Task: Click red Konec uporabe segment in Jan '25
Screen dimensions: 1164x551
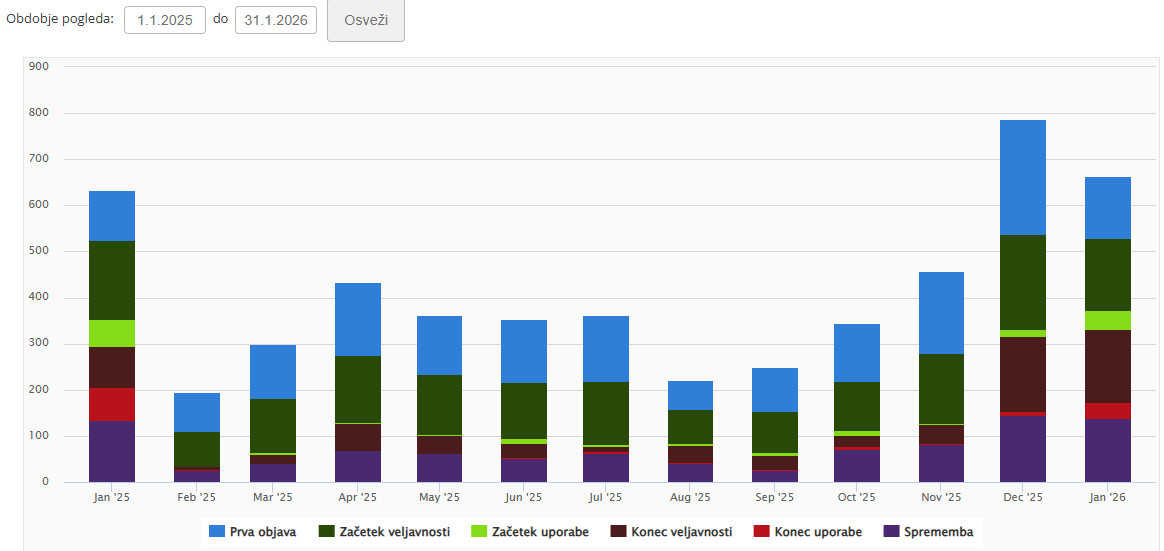Action: (112, 404)
